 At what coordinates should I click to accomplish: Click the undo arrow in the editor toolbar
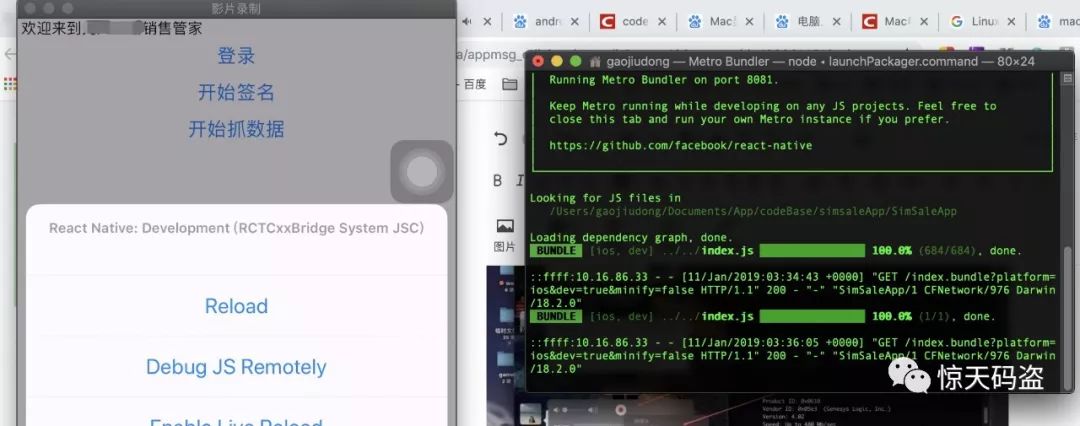point(501,139)
